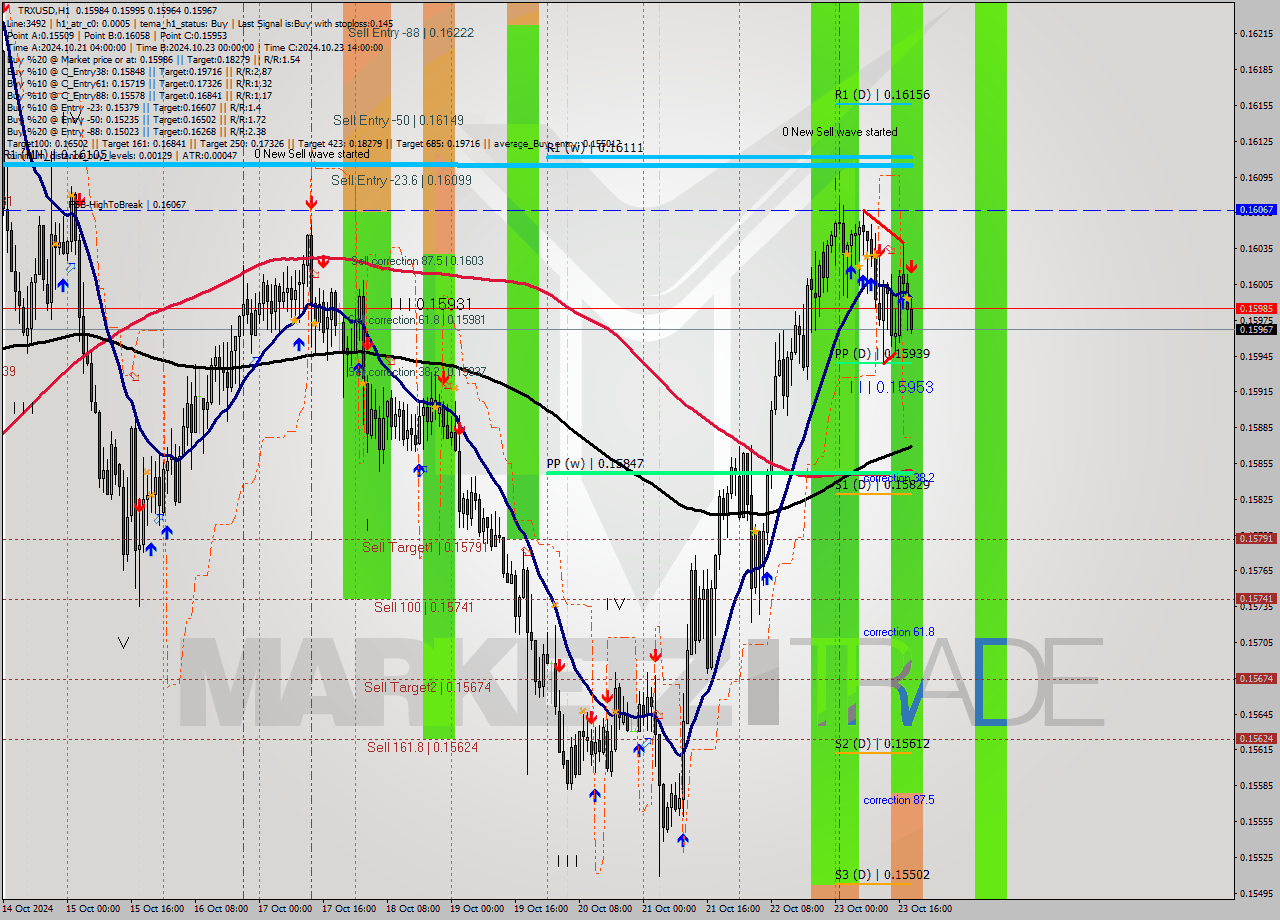Select the 'S3 (D) | 0.15502' support label
The width and height of the screenshot is (1280, 920).
click(x=882, y=875)
